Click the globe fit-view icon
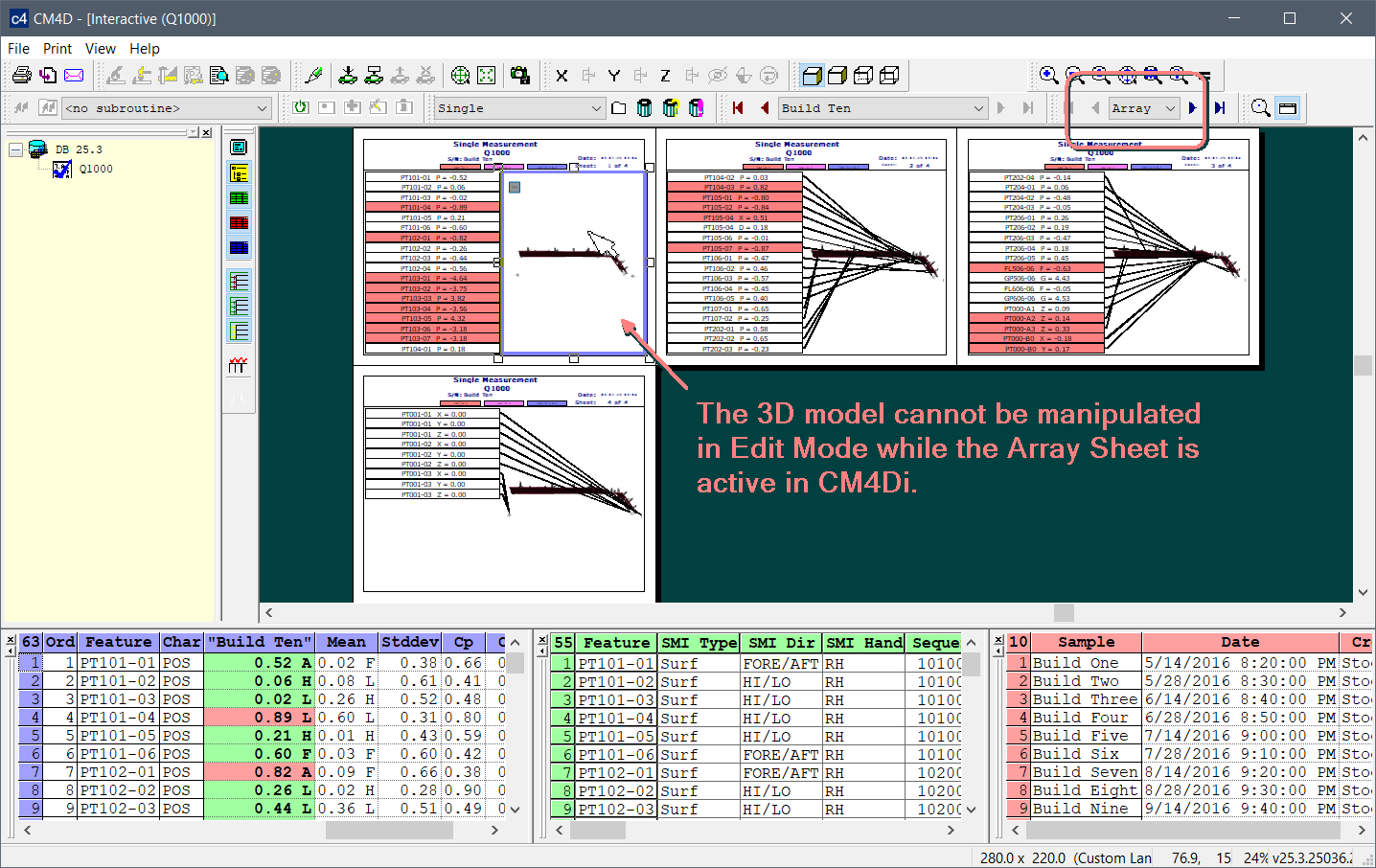The width and height of the screenshot is (1376, 868). (461, 76)
